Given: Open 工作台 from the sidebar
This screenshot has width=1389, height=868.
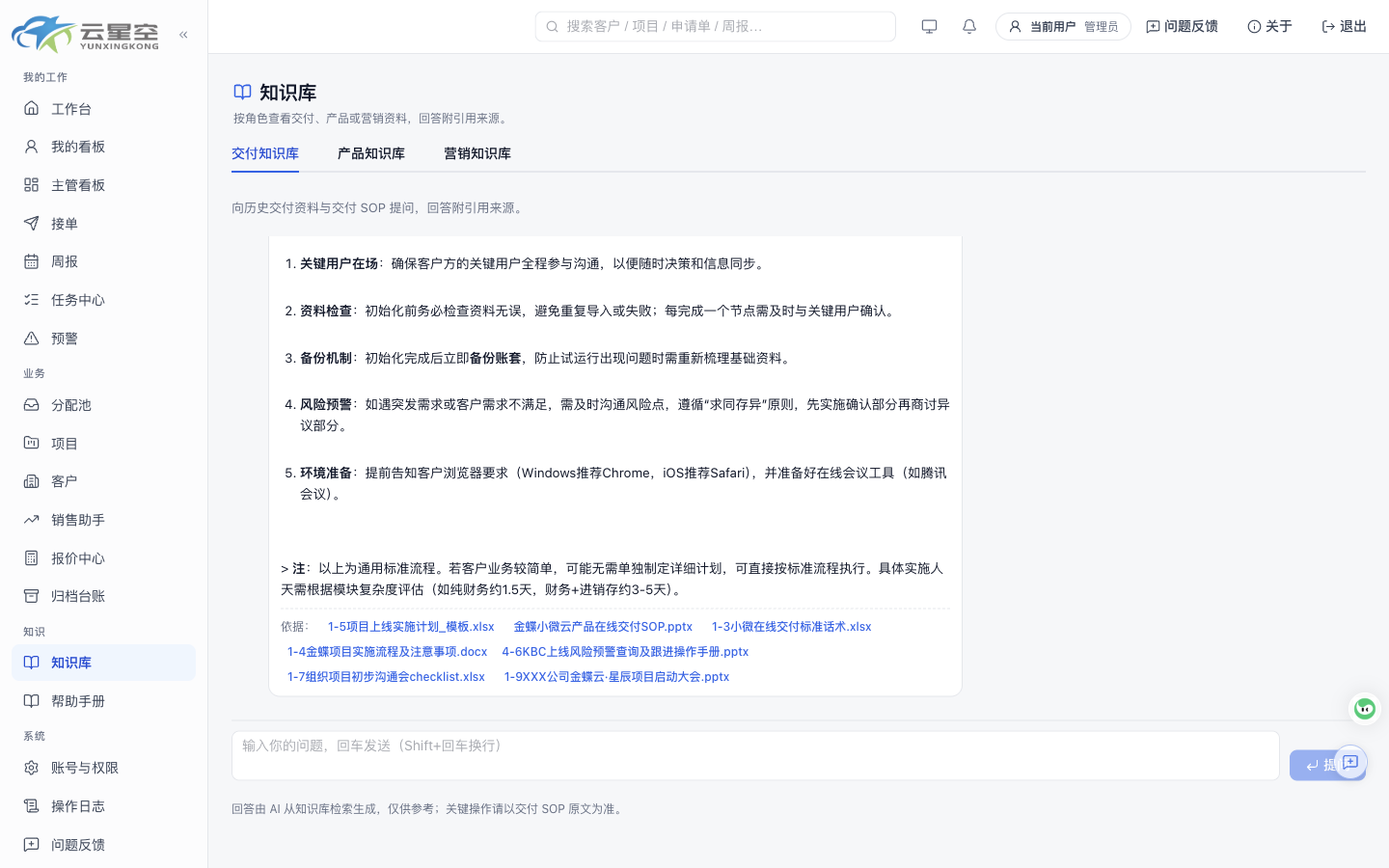Looking at the screenshot, I should pyautogui.click(x=103, y=109).
